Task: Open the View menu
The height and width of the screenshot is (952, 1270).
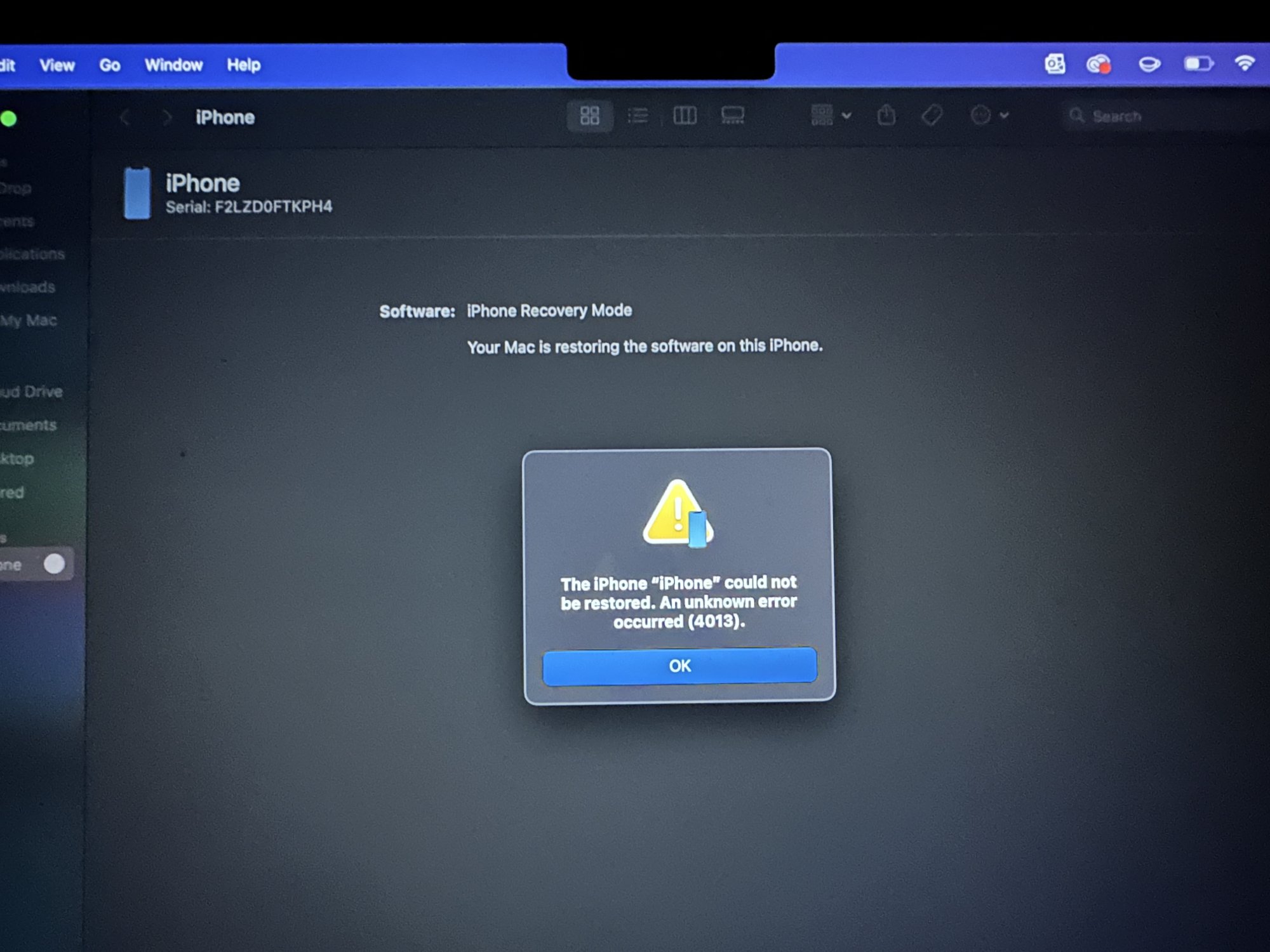Action: point(57,65)
